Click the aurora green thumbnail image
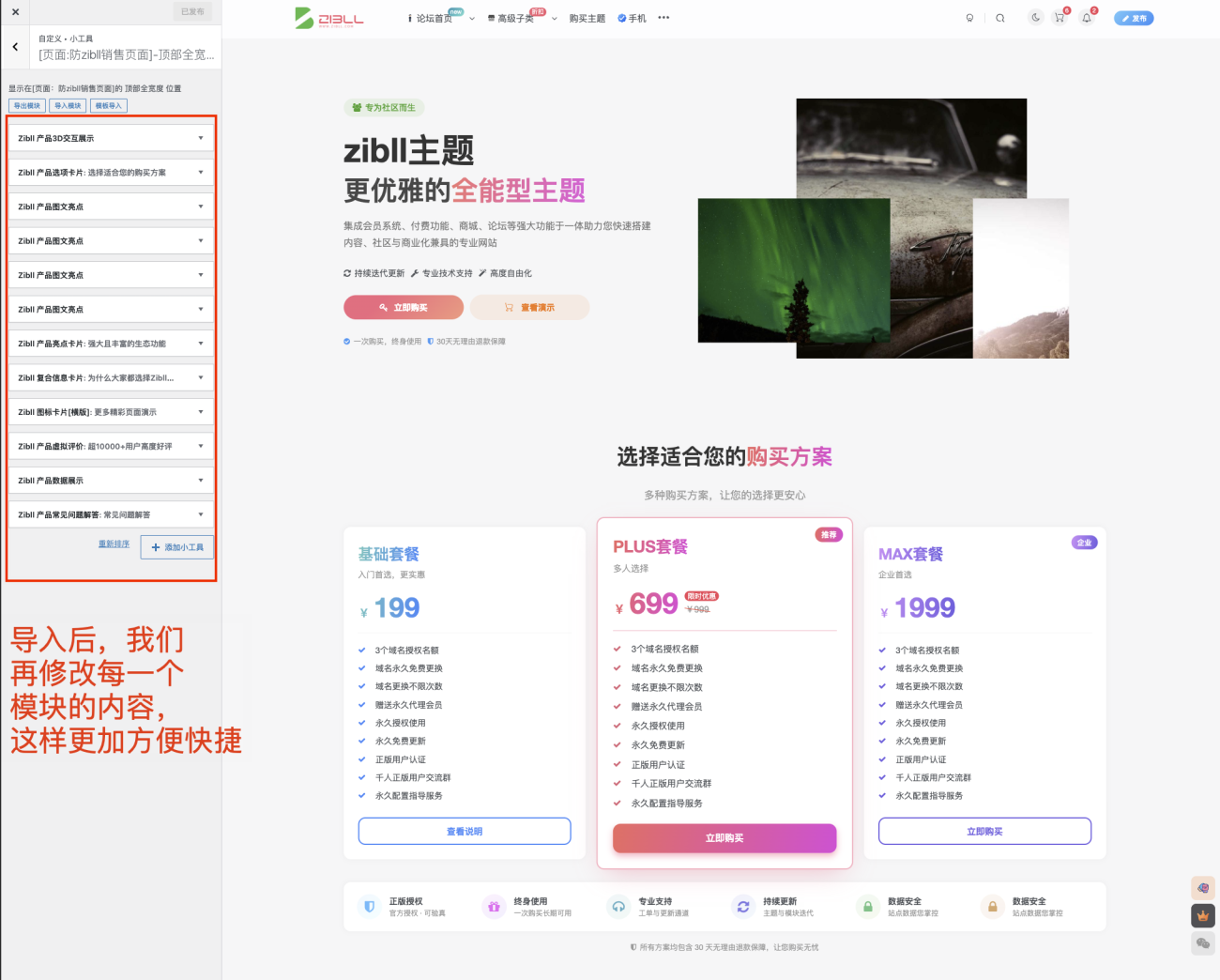 [x=794, y=270]
